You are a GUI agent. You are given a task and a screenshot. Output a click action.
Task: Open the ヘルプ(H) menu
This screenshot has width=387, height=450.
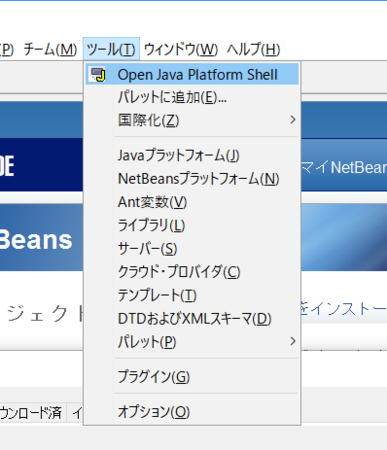tap(254, 49)
